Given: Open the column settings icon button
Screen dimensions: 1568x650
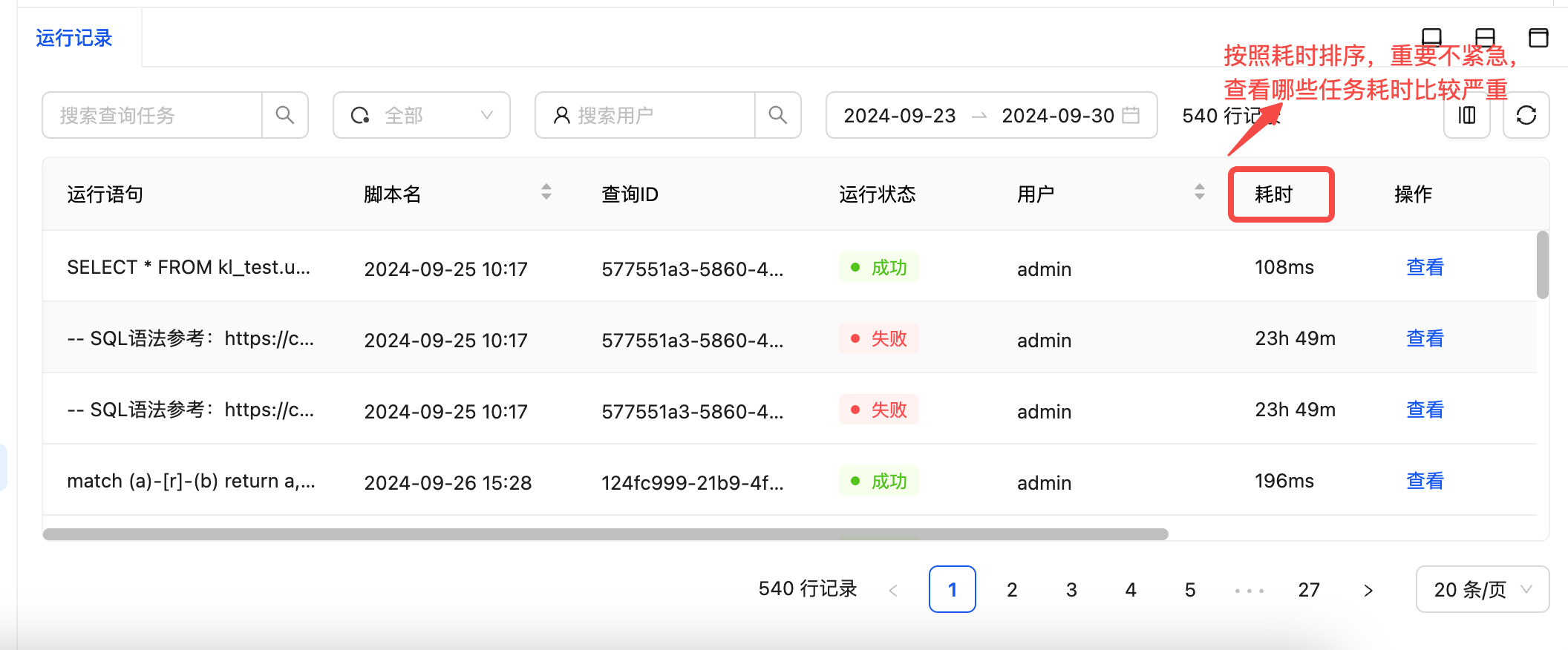Looking at the screenshot, I should (1467, 115).
